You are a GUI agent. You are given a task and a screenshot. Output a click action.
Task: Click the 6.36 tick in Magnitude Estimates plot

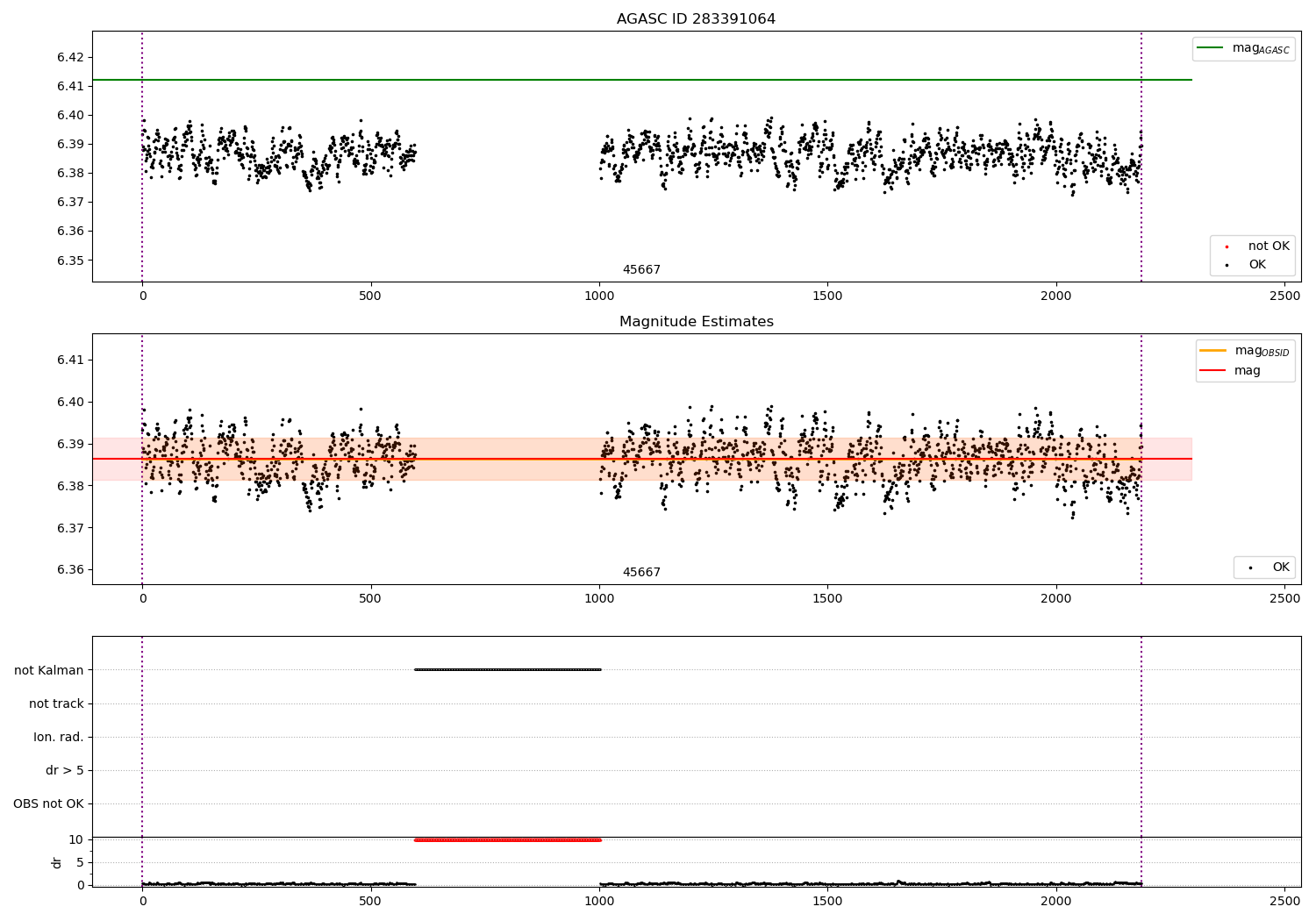click(70, 570)
